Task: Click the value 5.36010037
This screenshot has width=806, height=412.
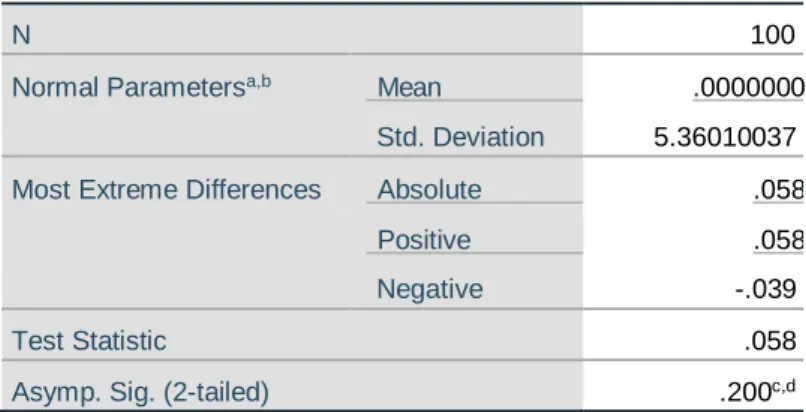Action: tap(725, 137)
